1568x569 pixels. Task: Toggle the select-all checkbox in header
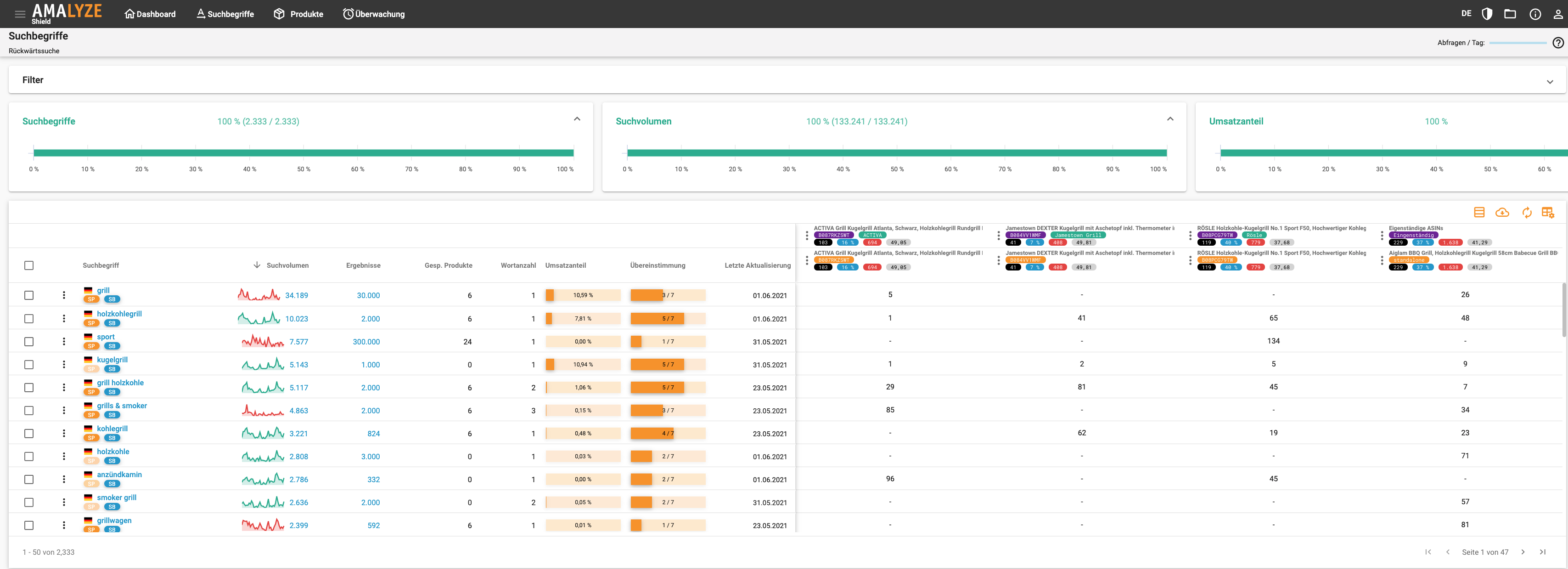pos(29,265)
